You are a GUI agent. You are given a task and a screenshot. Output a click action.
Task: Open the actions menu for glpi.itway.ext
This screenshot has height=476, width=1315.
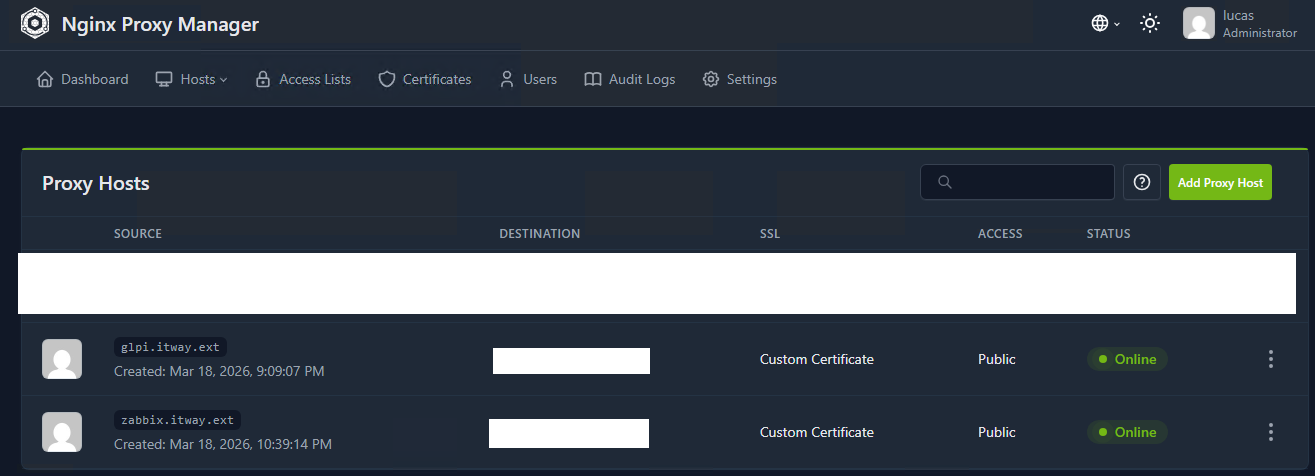tap(1271, 359)
